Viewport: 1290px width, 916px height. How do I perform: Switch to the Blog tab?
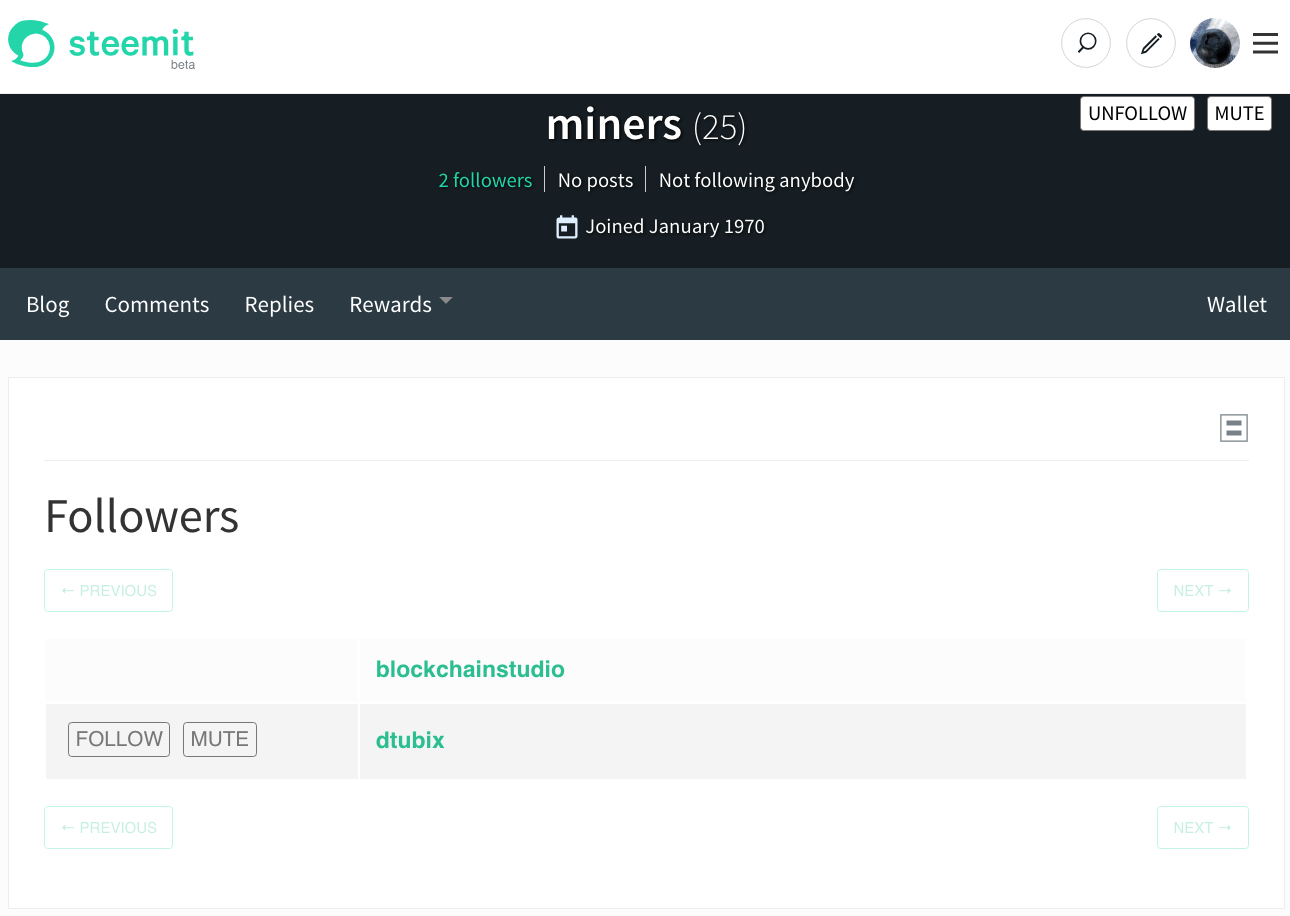point(48,304)
